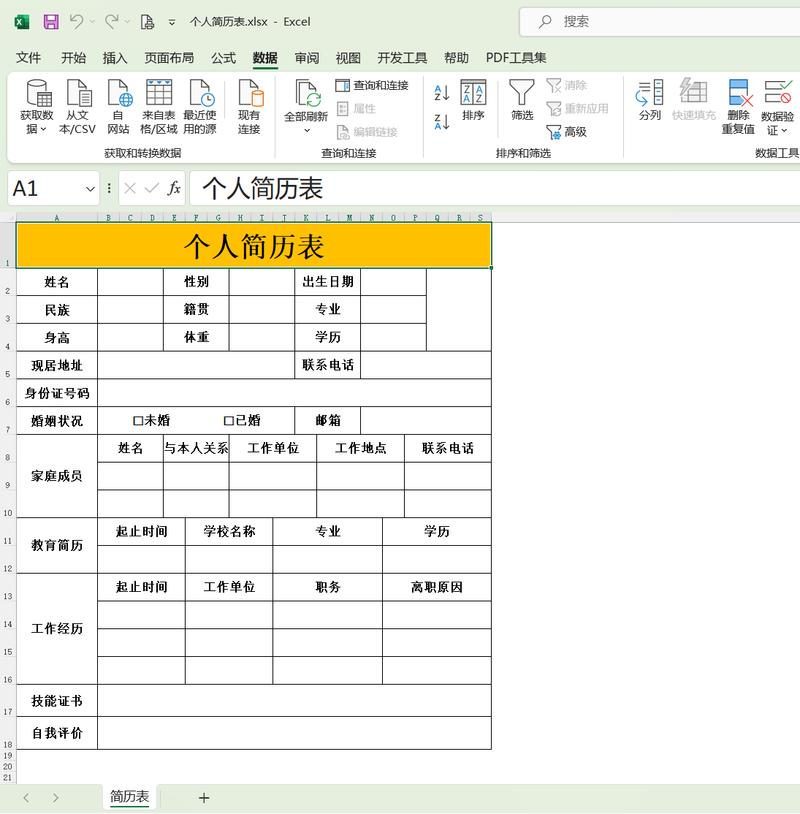This screenshot has width=800, height=814.
Task: Click the Save icon in title bar
Action: tap(51, 22)
